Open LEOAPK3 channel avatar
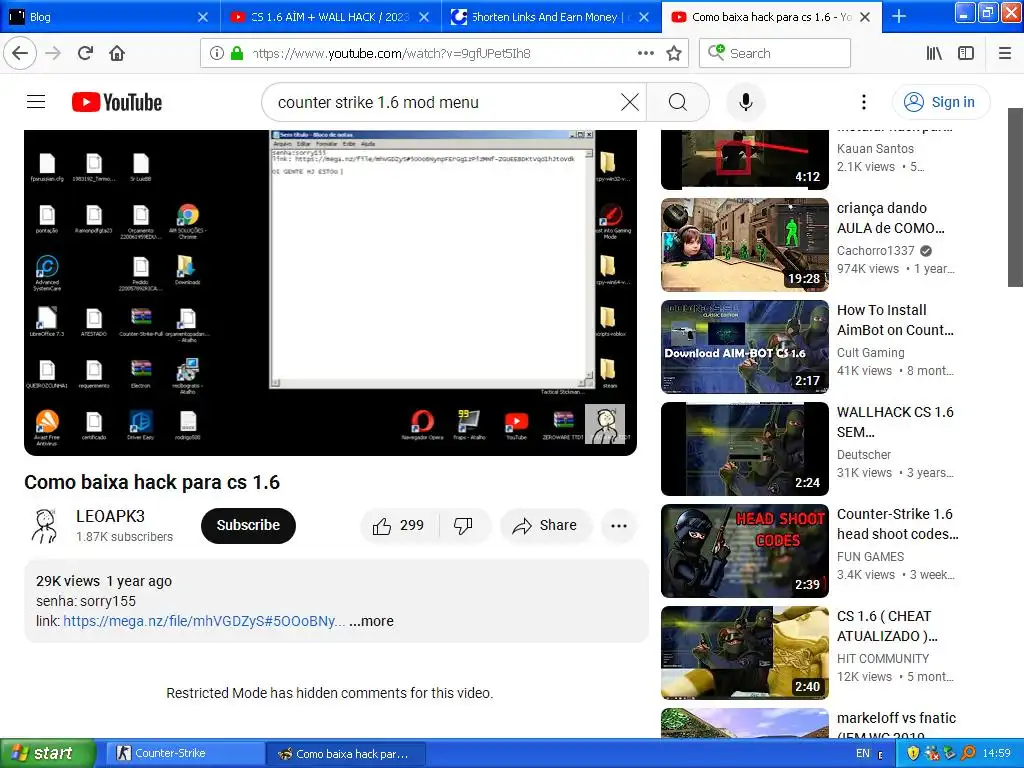Viewport: 1024px width, 768px height. 44,525
